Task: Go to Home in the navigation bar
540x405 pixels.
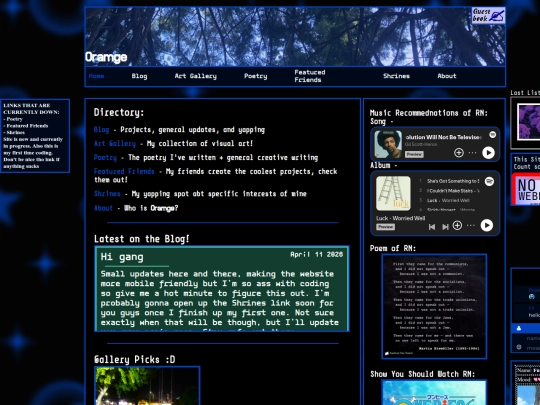Action: [96, 76]
